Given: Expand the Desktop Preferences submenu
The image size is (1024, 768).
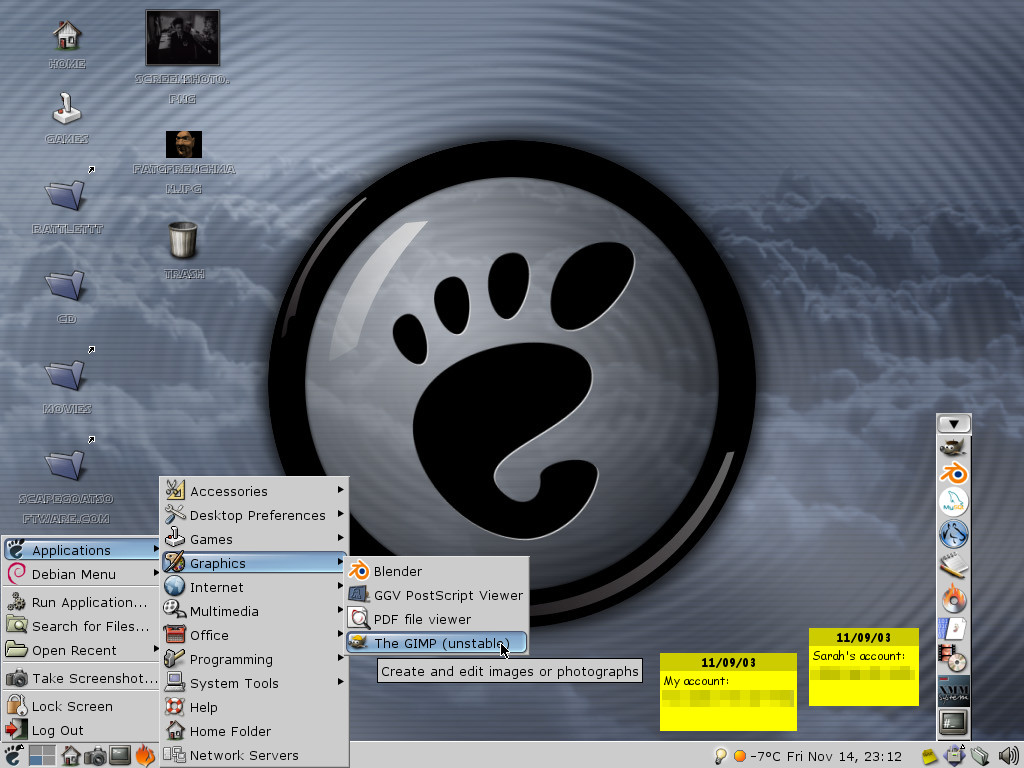Looking at the screenshot, I should pyautogui.click(x=254, y=515).
